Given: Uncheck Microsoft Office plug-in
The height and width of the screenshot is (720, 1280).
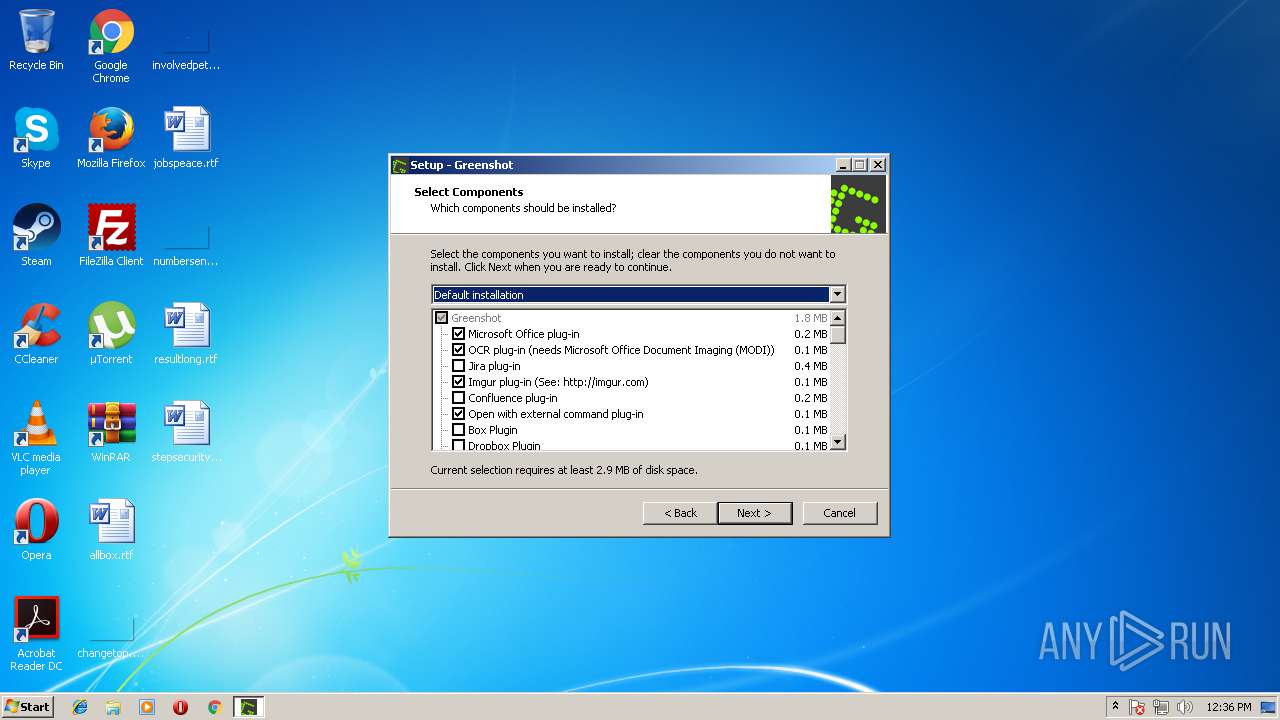Looking at the screenshot, I should (459, 334).
